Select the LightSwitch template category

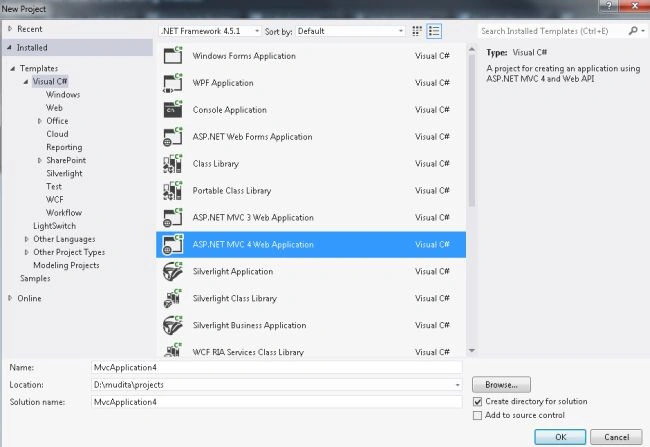54,226
